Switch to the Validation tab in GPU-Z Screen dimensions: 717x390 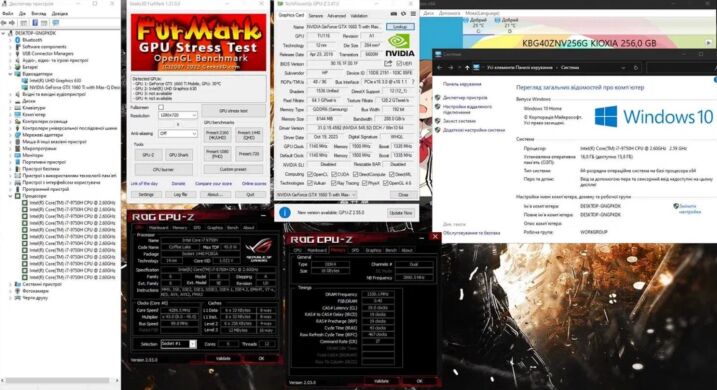[x=359, y=16]
